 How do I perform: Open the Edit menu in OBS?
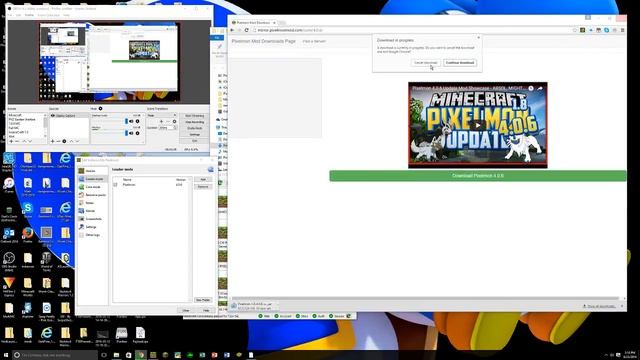tap(18, 15)
